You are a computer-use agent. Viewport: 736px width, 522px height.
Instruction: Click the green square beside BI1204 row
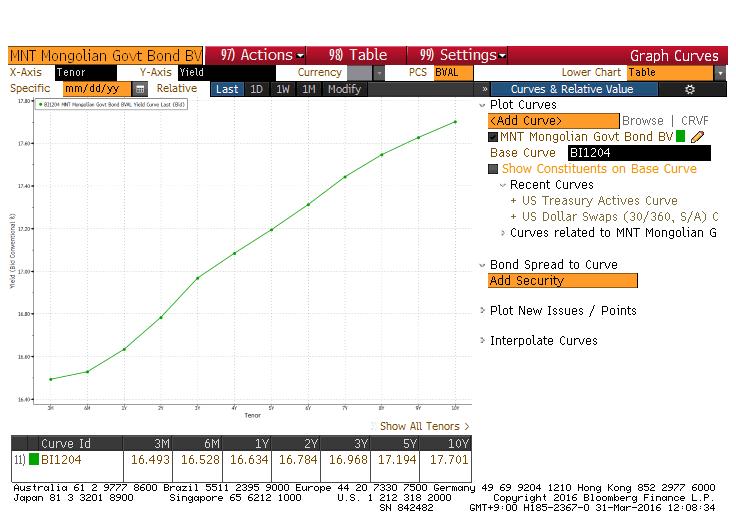pyautogui.click(x=34, y=459)
